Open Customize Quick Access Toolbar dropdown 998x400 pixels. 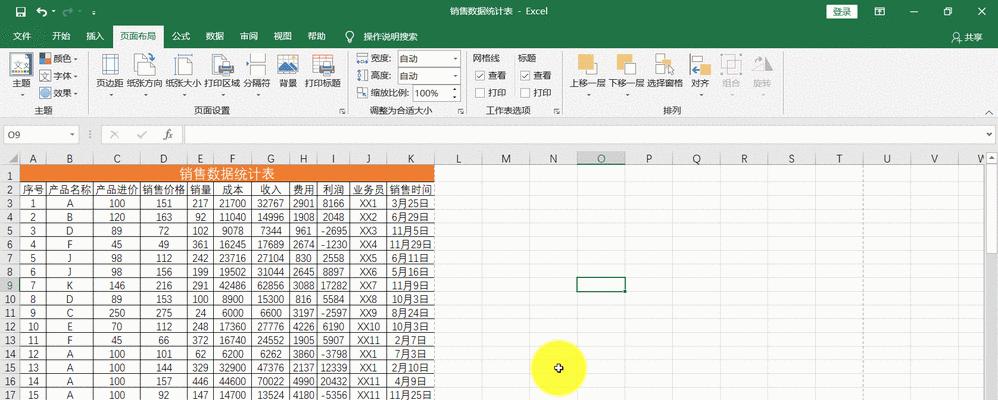(x=94, y=12)
